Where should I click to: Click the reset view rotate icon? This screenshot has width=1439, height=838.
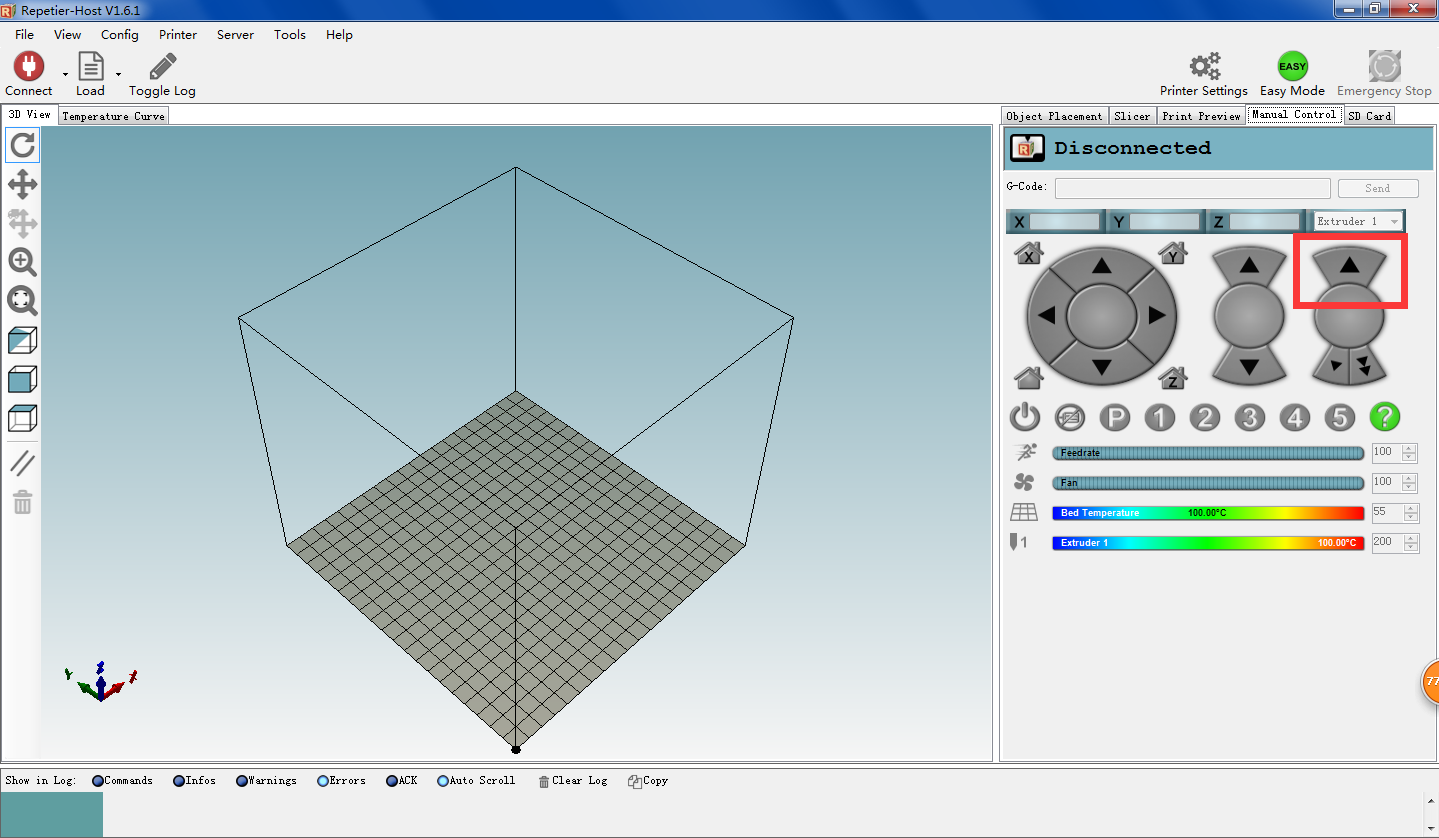click(22, 146)
